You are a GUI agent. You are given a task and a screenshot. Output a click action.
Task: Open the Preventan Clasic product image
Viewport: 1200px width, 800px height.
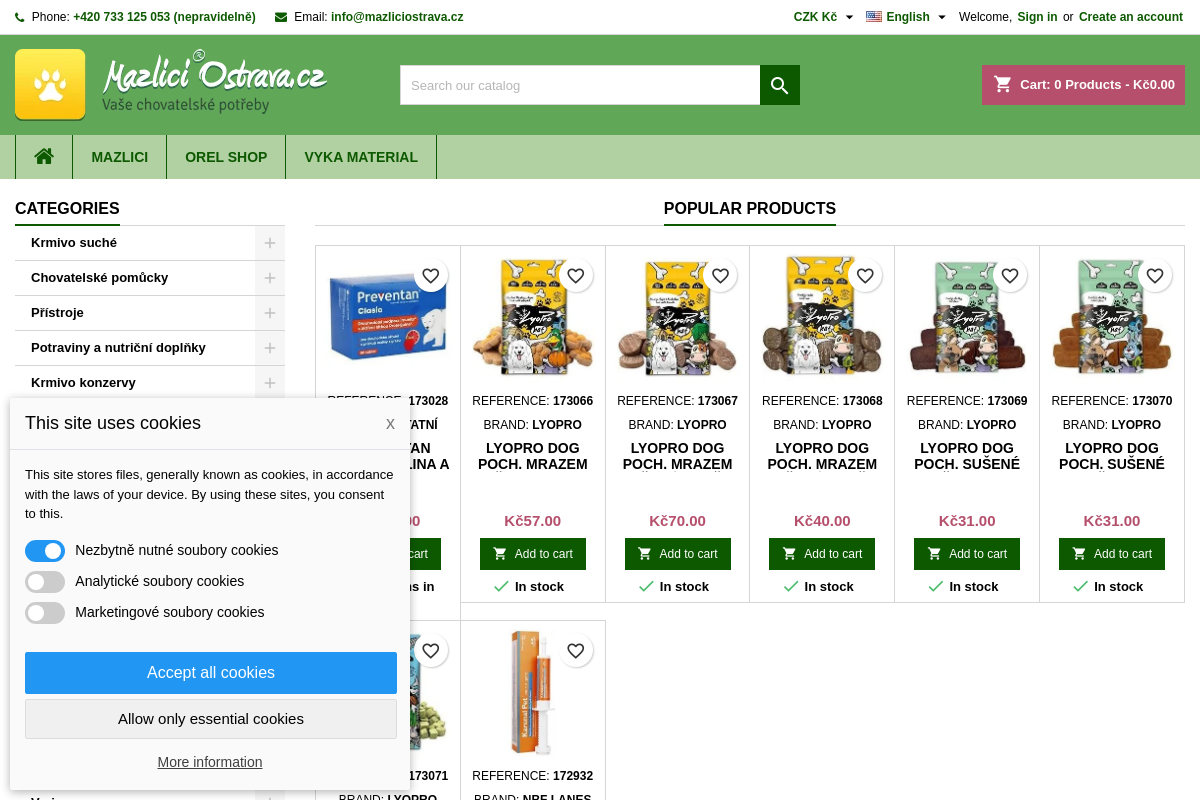(x=388, y=315)
